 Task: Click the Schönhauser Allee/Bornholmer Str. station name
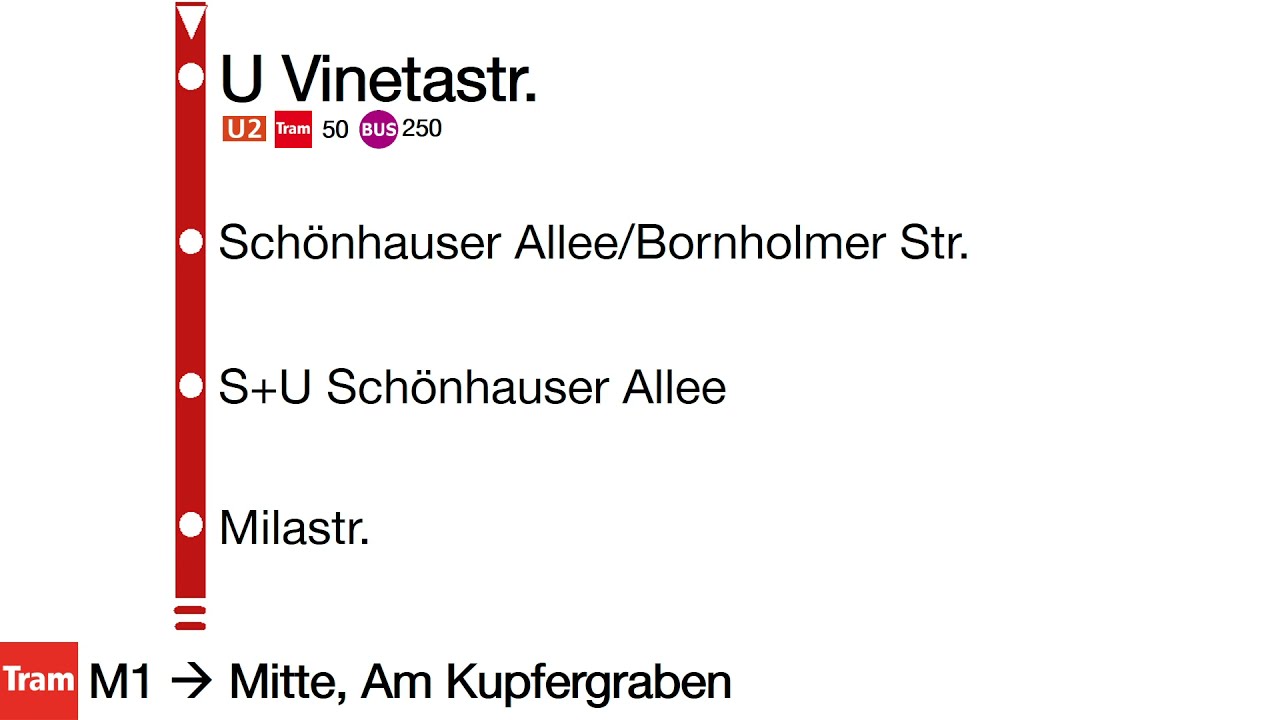point(593,243)
